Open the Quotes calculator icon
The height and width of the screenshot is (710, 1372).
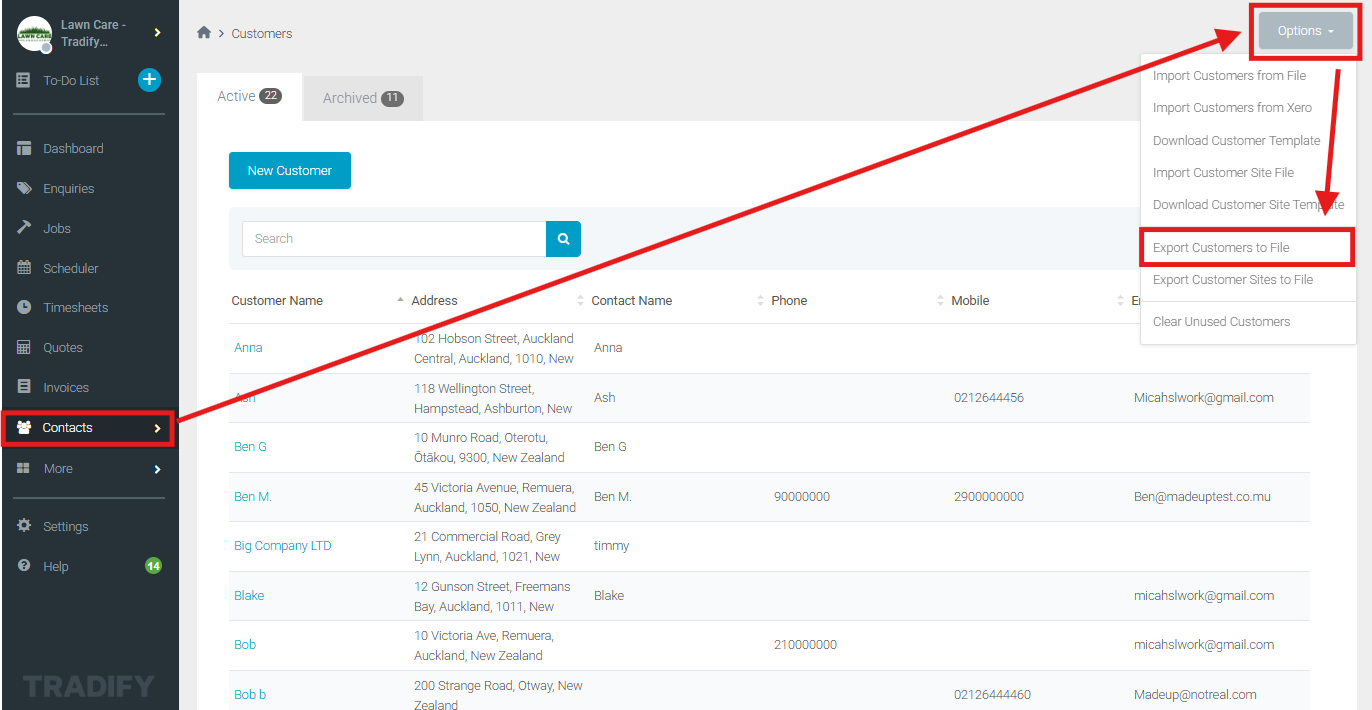click(24, 348)
